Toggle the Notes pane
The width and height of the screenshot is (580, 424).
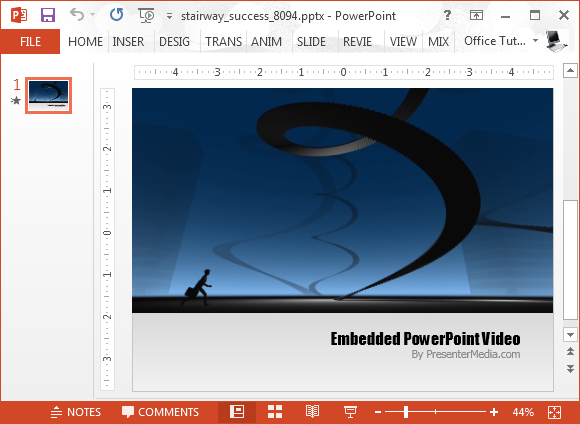[75, 412]
